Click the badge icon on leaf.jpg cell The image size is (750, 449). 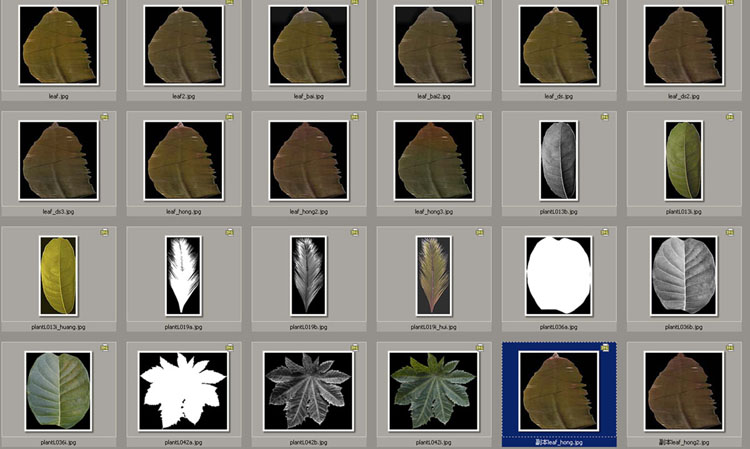(105, 3)
